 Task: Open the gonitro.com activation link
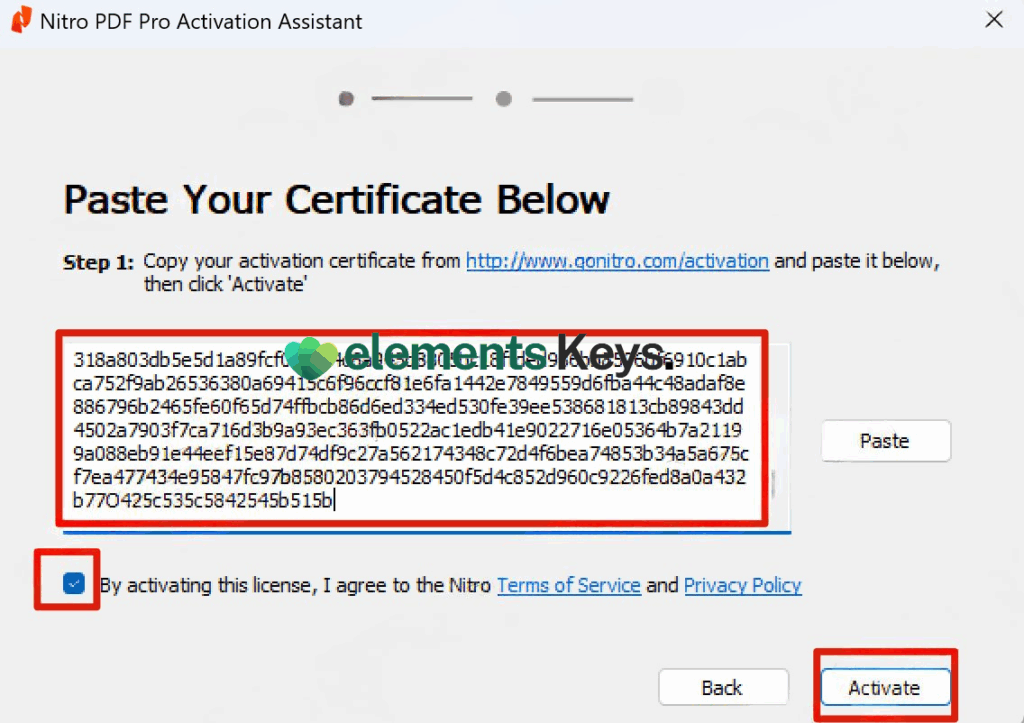point(617,260)
